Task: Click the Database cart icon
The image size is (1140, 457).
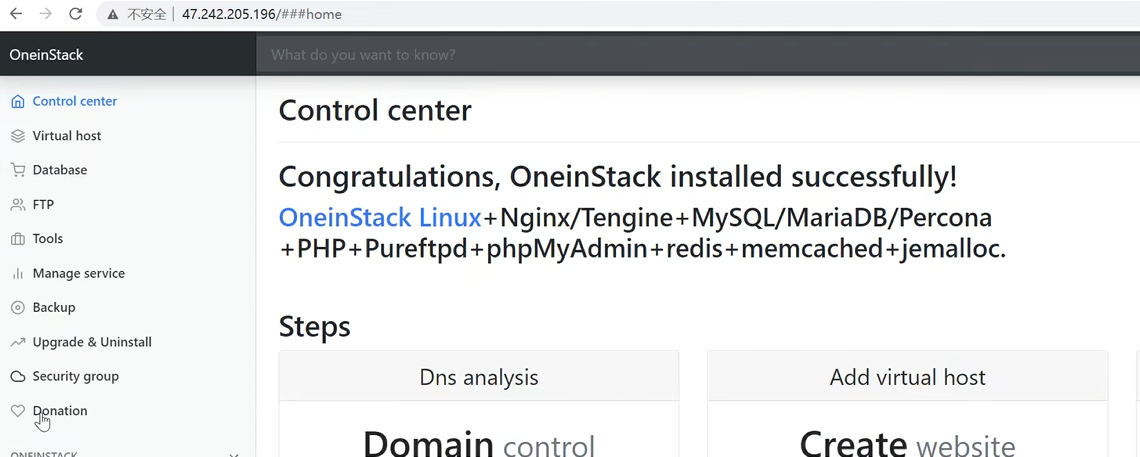Action: [x=17, y=170]
